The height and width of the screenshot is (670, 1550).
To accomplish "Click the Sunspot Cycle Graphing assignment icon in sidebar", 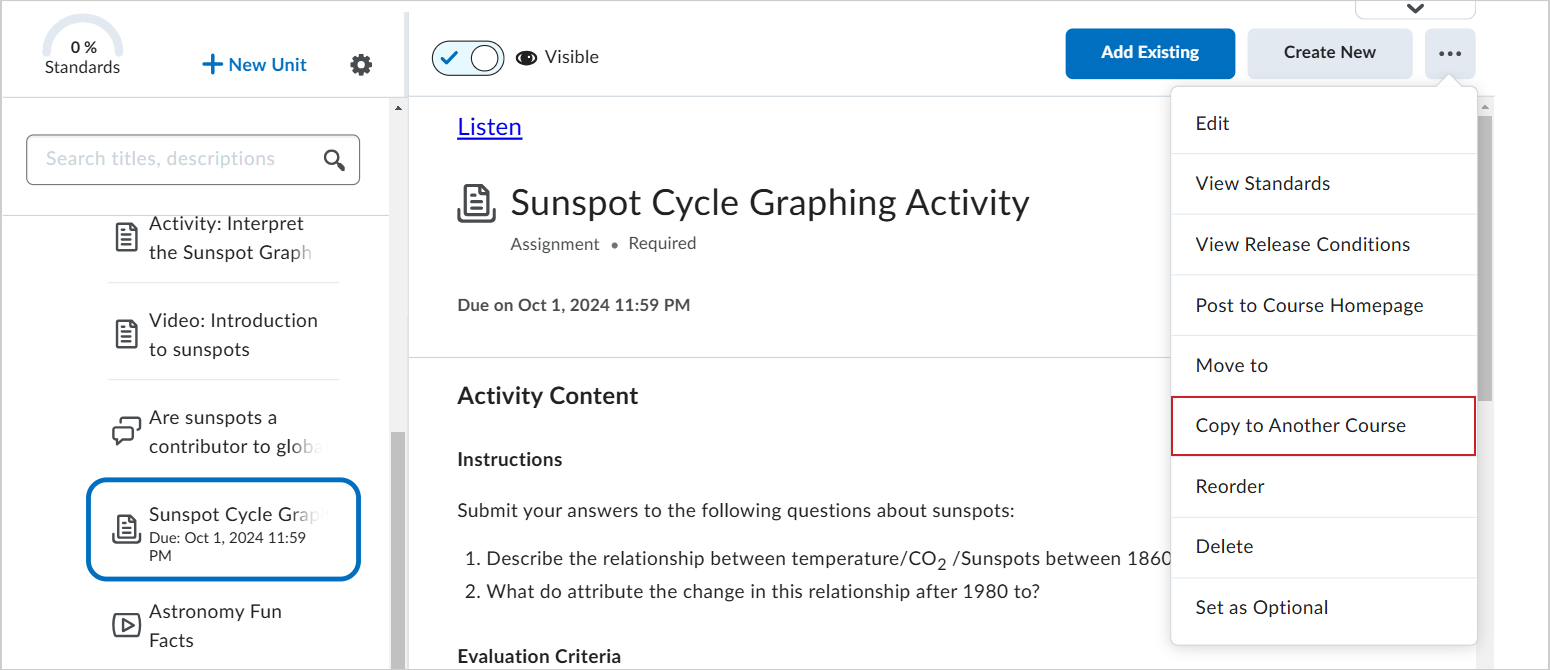I will click(x=126, y=528).
